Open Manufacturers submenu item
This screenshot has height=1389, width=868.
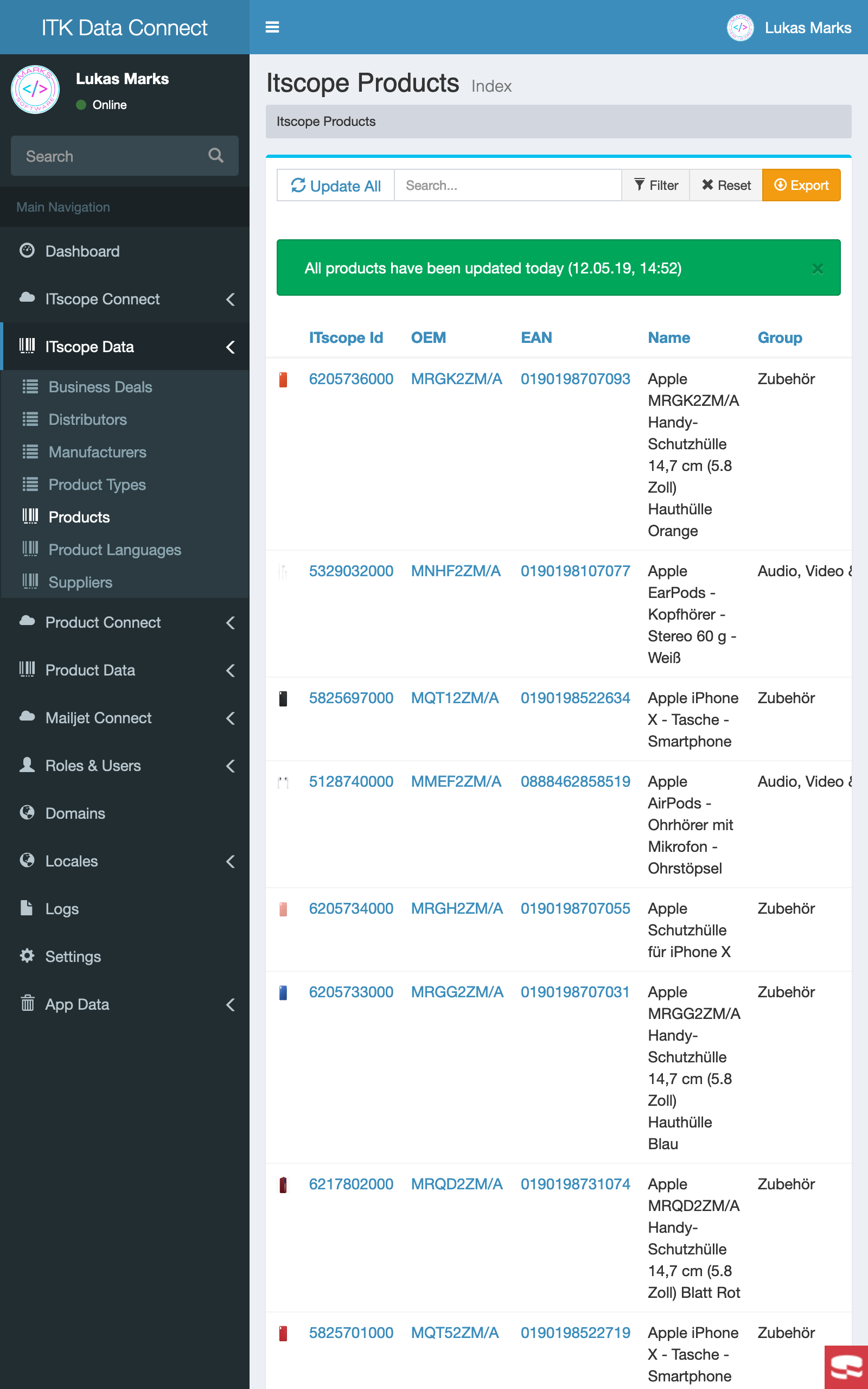(x=125, y=453)
